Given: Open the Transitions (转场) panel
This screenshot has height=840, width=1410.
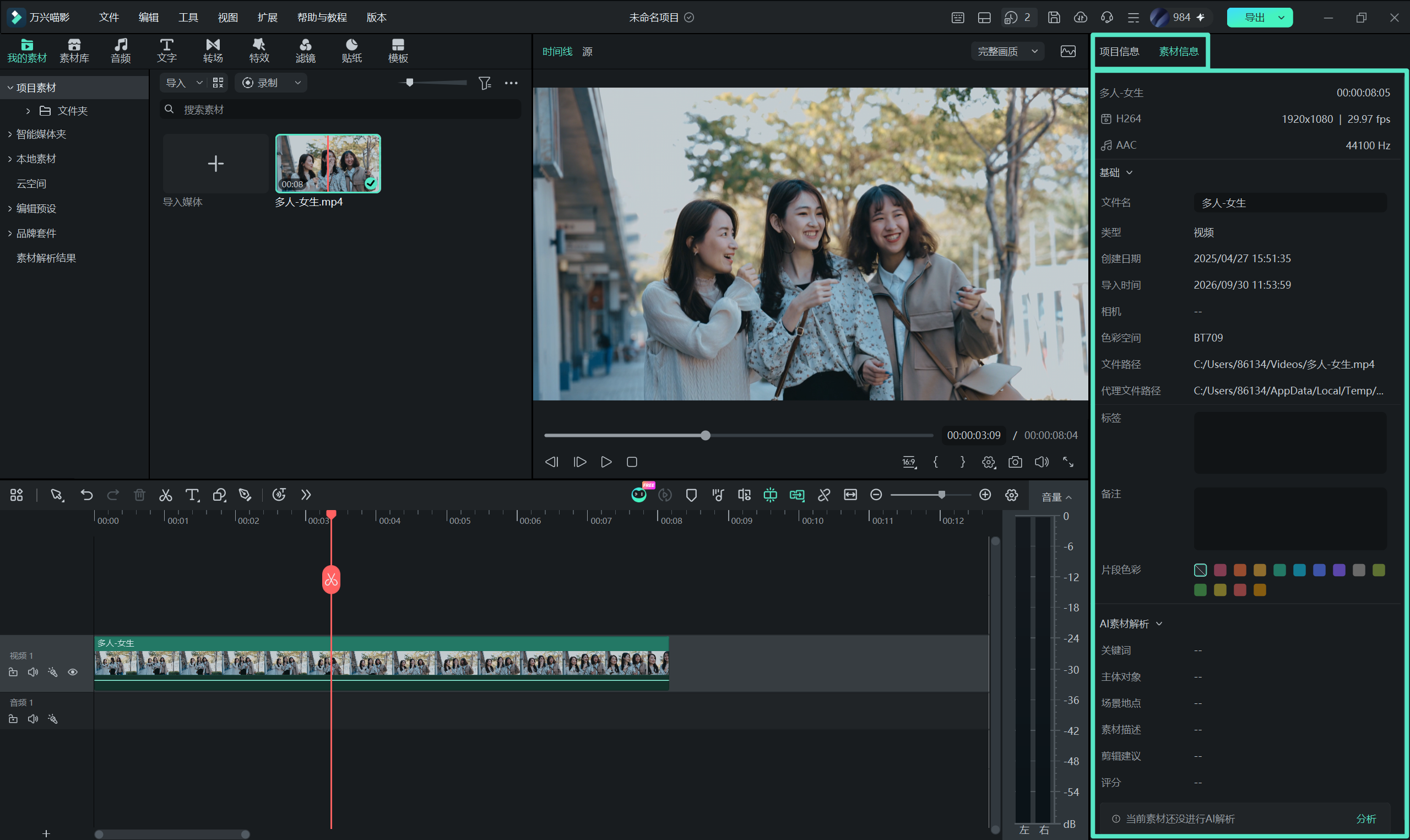Looking at the screenshot, I should [x=213, y=51].
